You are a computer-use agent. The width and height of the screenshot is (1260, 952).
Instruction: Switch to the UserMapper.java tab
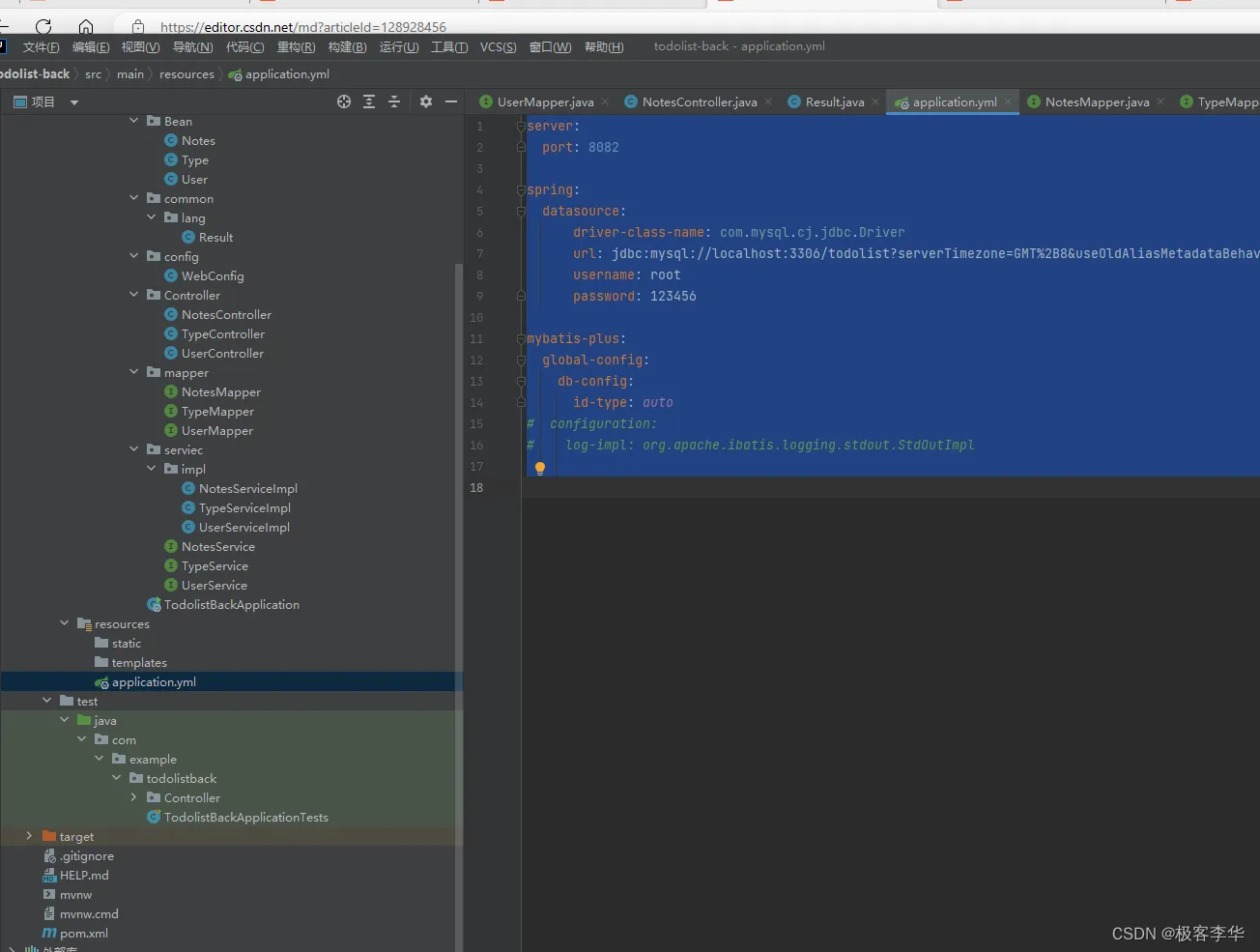(x=545, y=102)
